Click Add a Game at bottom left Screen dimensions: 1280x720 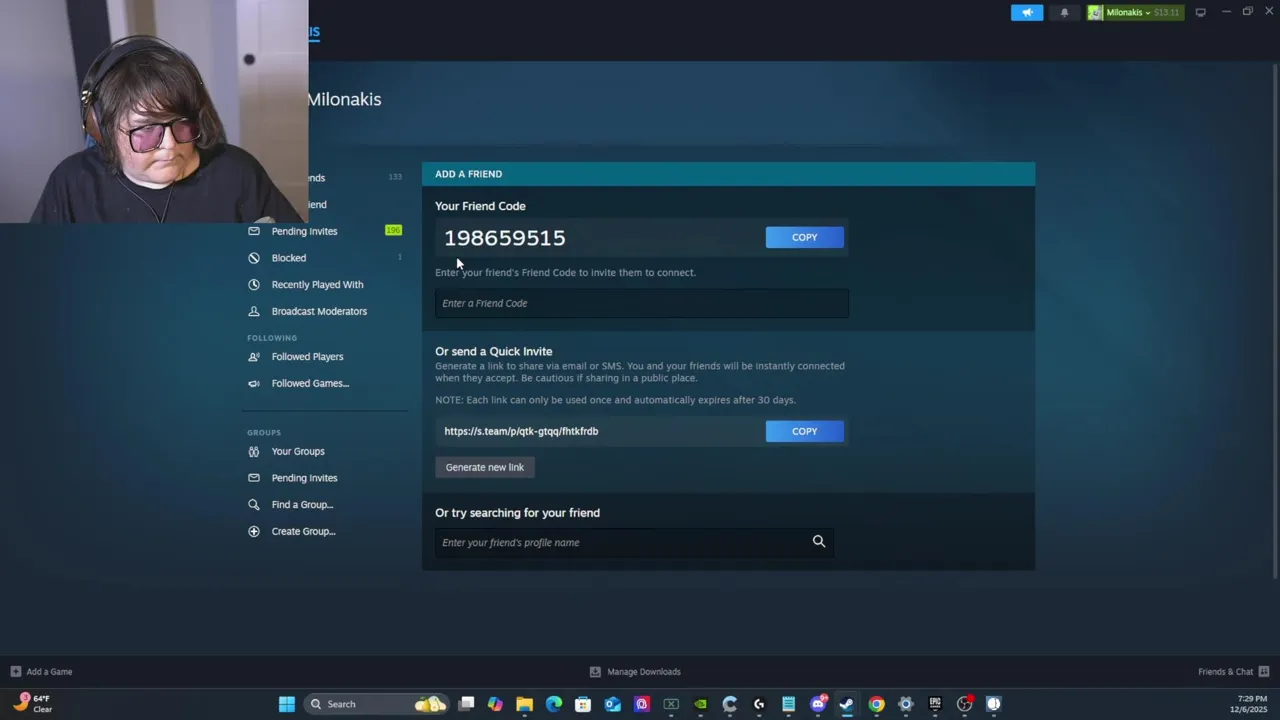(x=41, y=672)
